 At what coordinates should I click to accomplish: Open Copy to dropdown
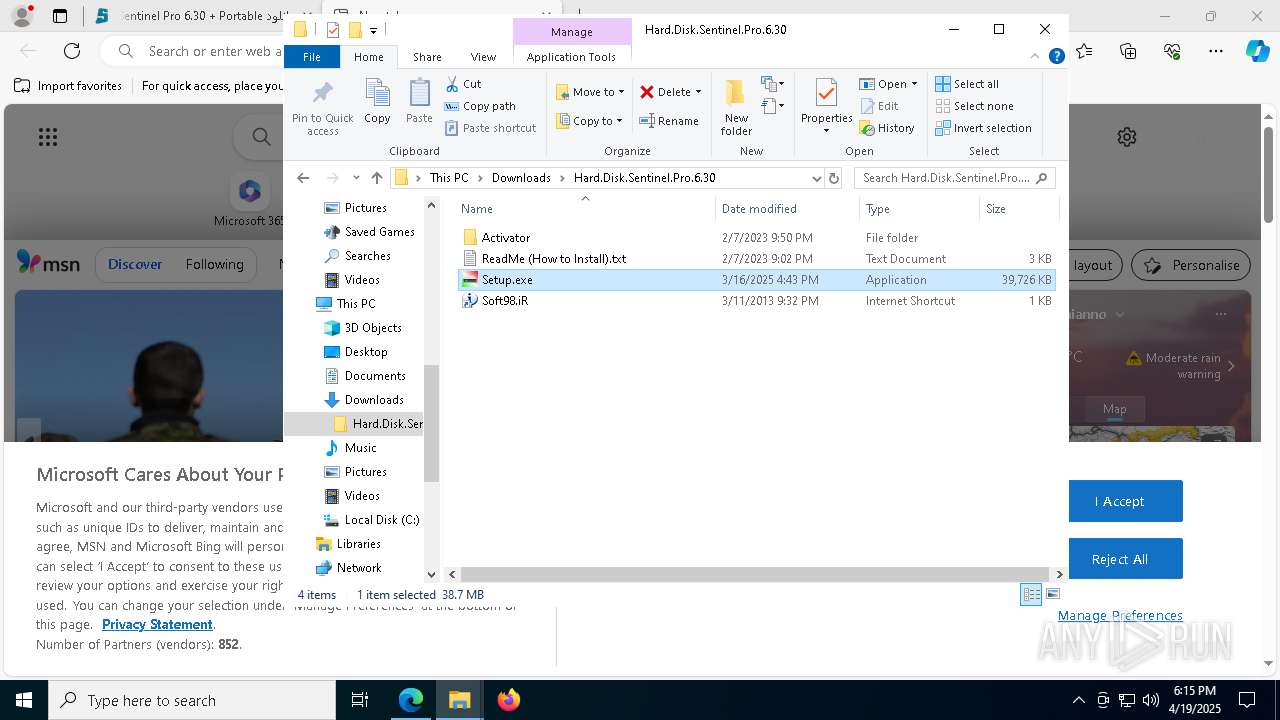588,121
